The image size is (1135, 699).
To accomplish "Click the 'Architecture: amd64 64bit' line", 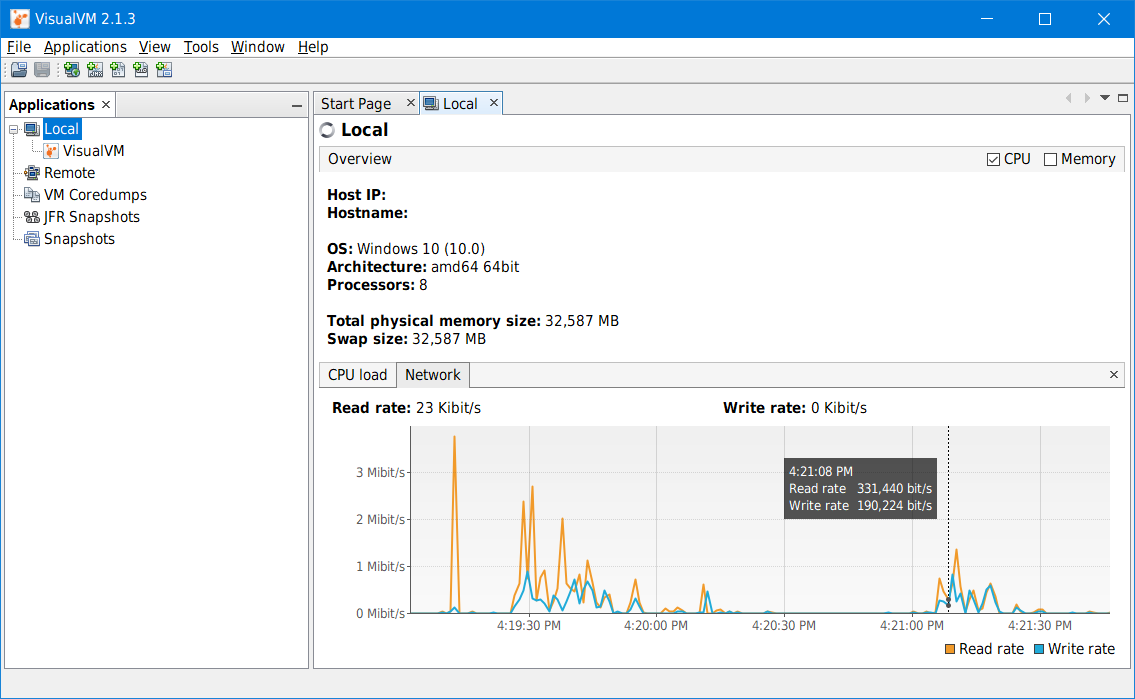I will tap(423, 267).
